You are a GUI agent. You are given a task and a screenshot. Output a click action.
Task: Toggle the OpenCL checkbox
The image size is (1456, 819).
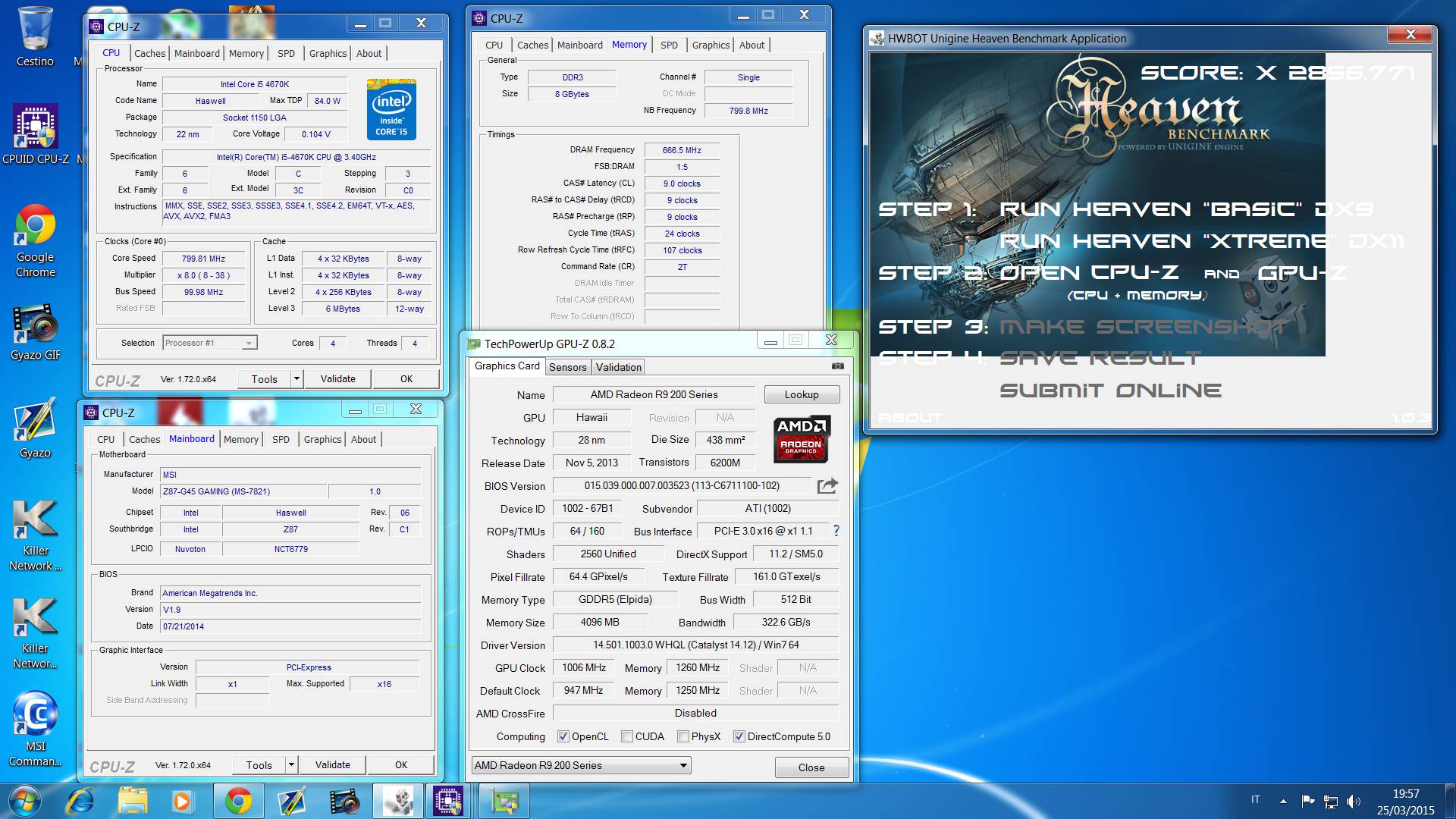click(563, 736)
